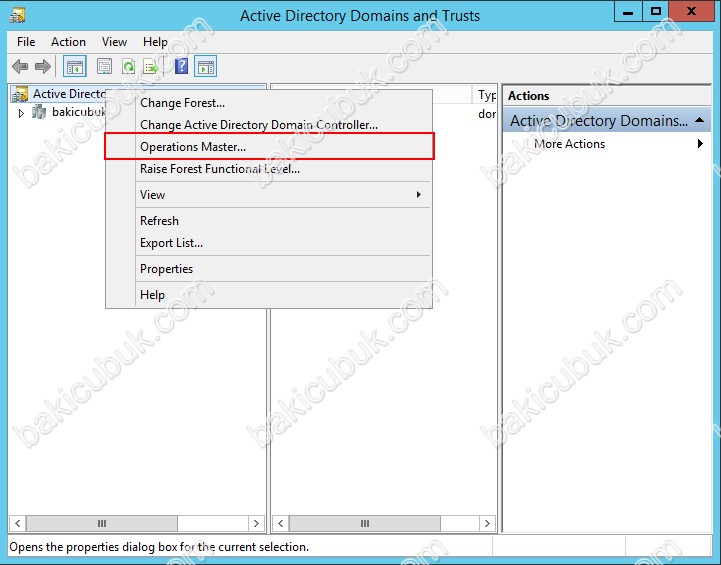The width and height of the screenshot is (721, 565).
Task: Click the left scroll arrow of tree pane
Action: click(x=17, y=523)
